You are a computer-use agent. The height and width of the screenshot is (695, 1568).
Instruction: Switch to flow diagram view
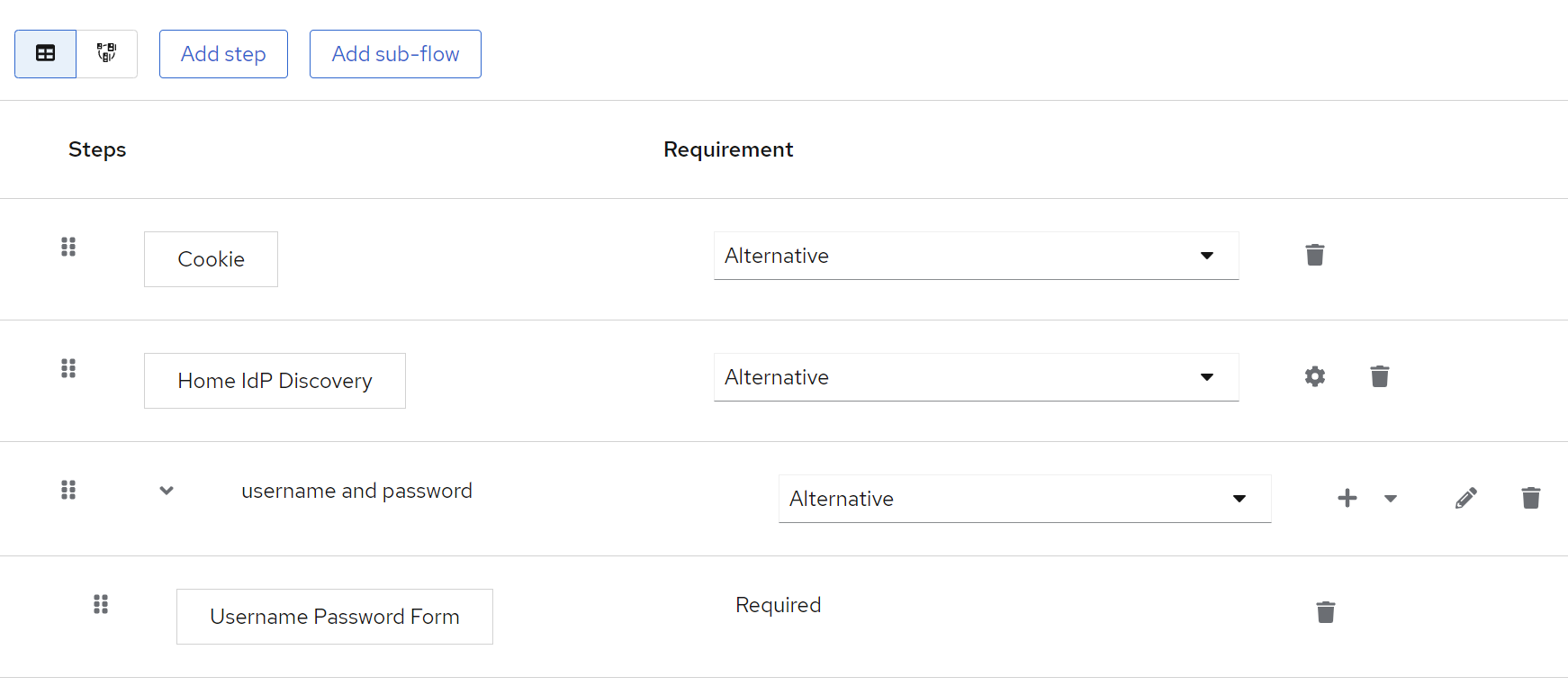click(x=107, y=54)
